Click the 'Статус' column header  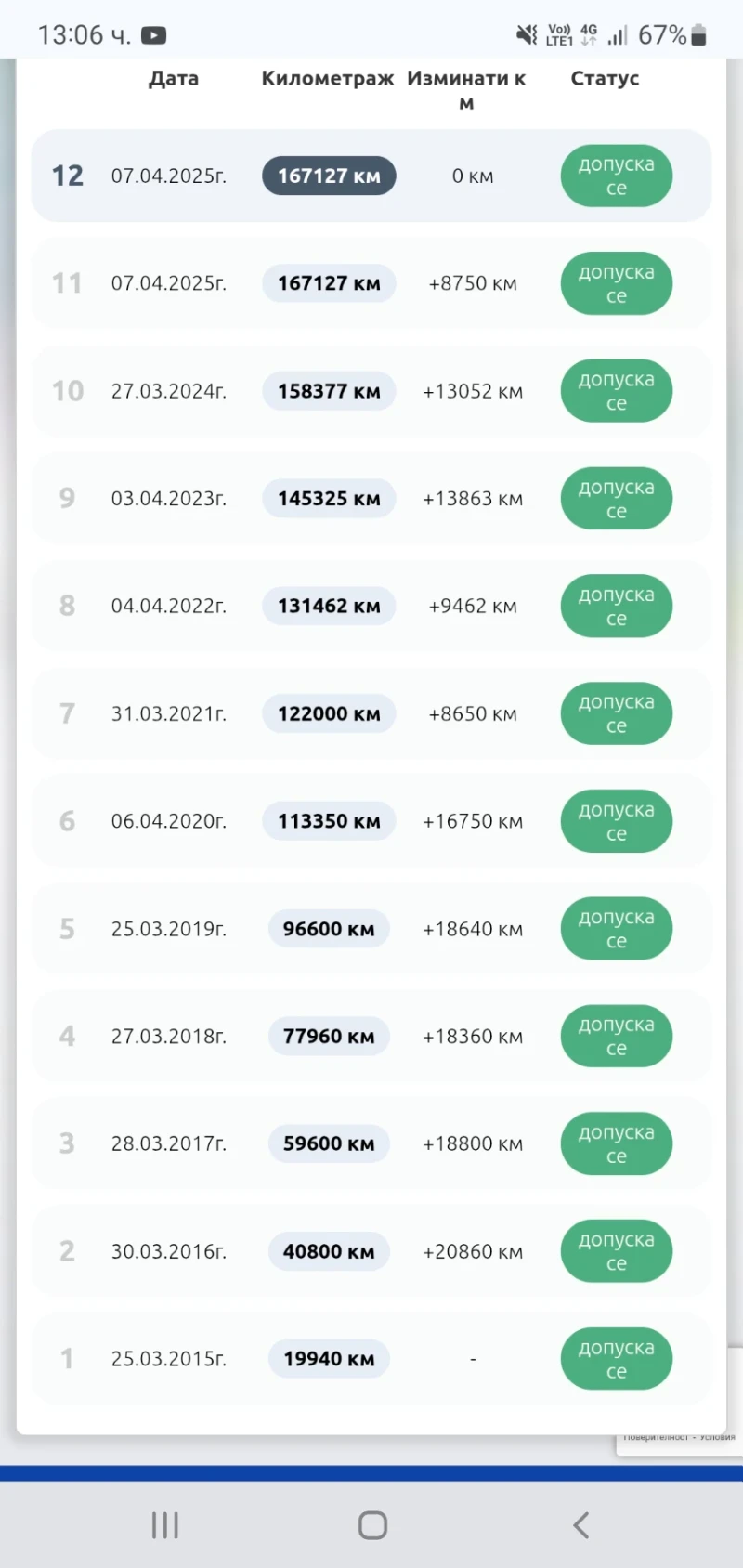605,79
